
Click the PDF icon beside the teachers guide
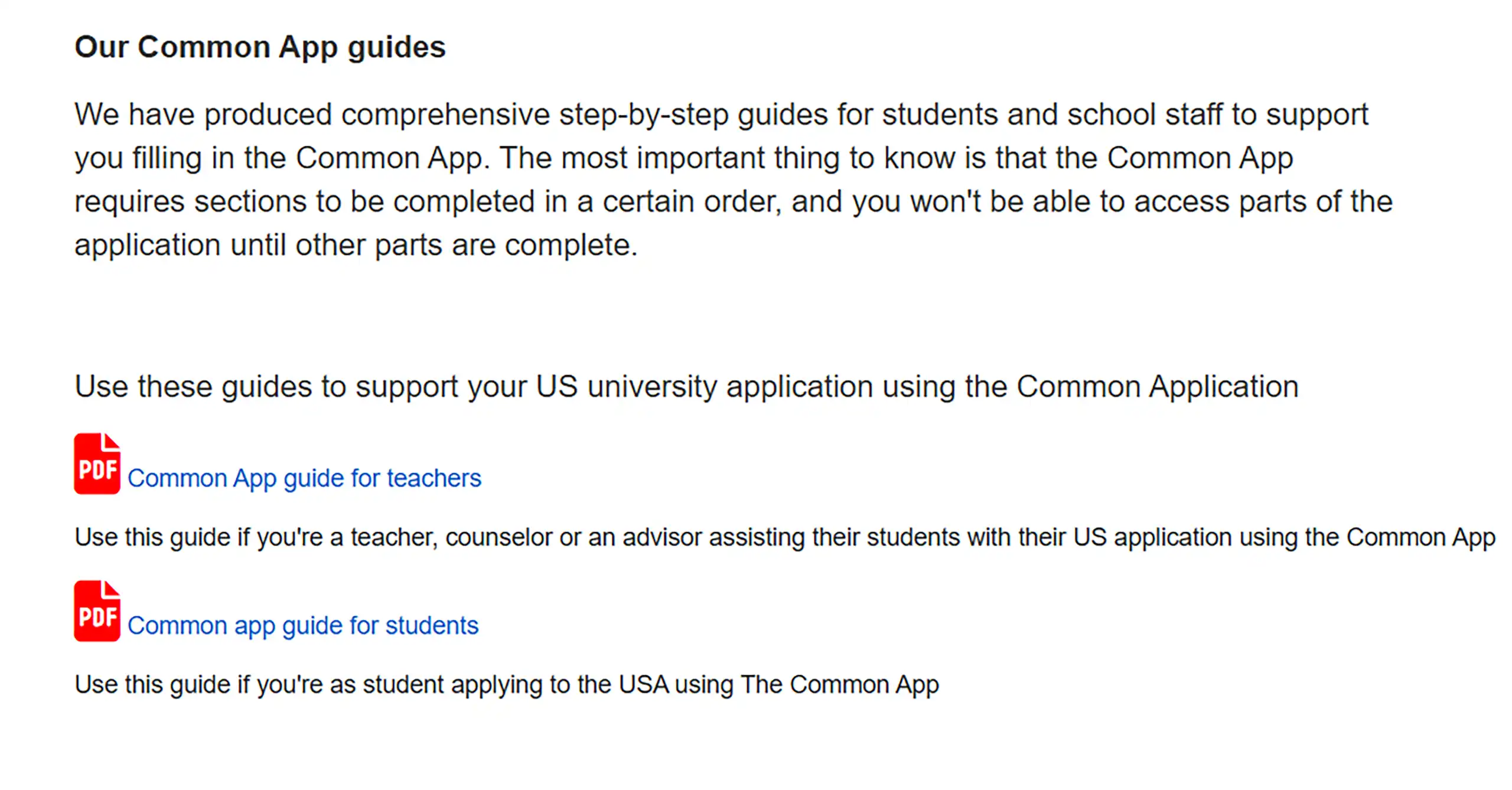click(97, 463)
